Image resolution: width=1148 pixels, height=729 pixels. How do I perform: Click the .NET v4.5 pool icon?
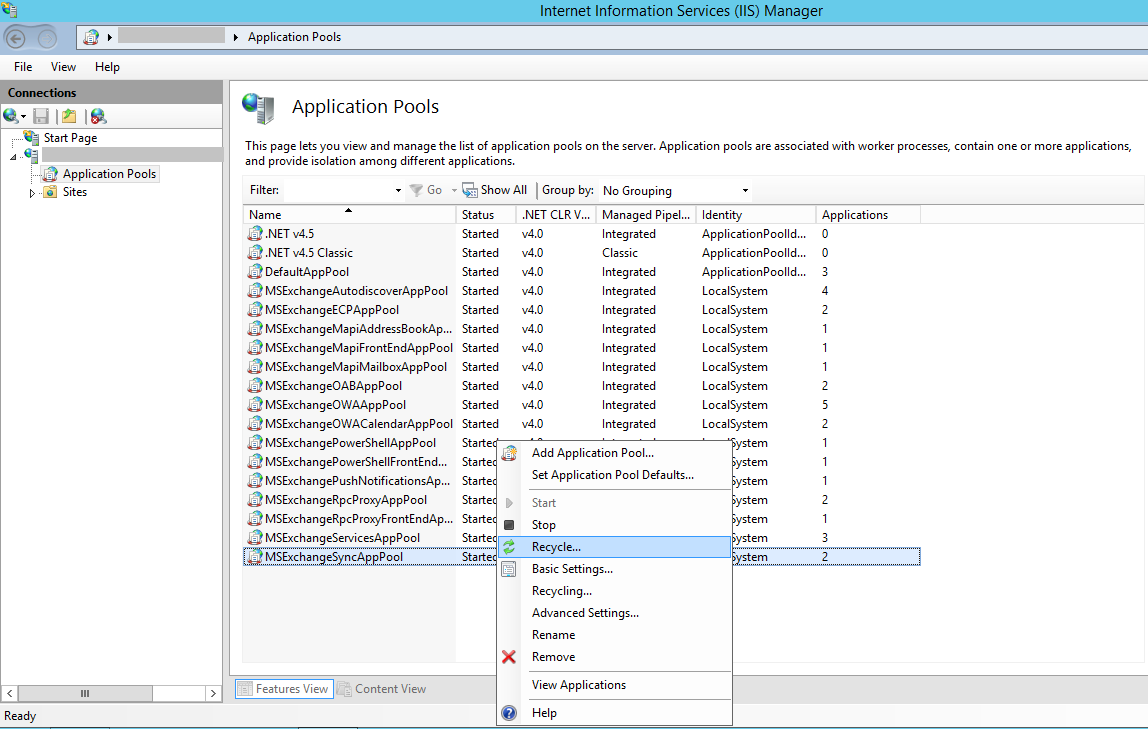pyautogui.click(x=255, y=233)
